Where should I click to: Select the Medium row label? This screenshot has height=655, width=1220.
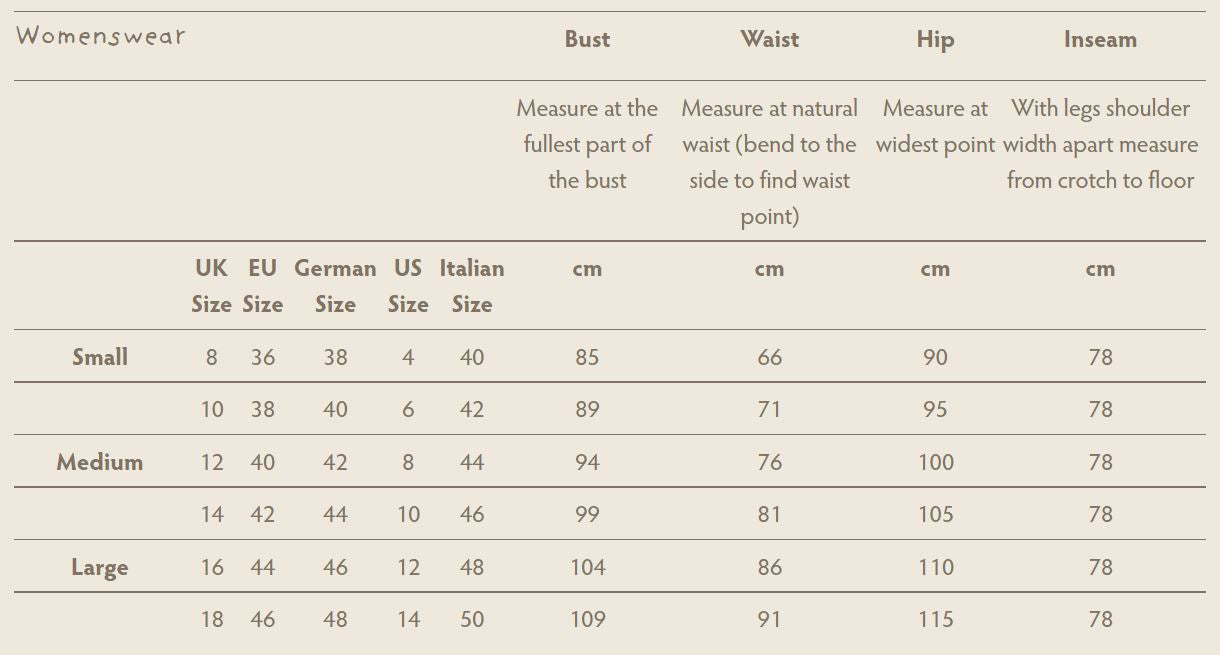coord(100,462)
